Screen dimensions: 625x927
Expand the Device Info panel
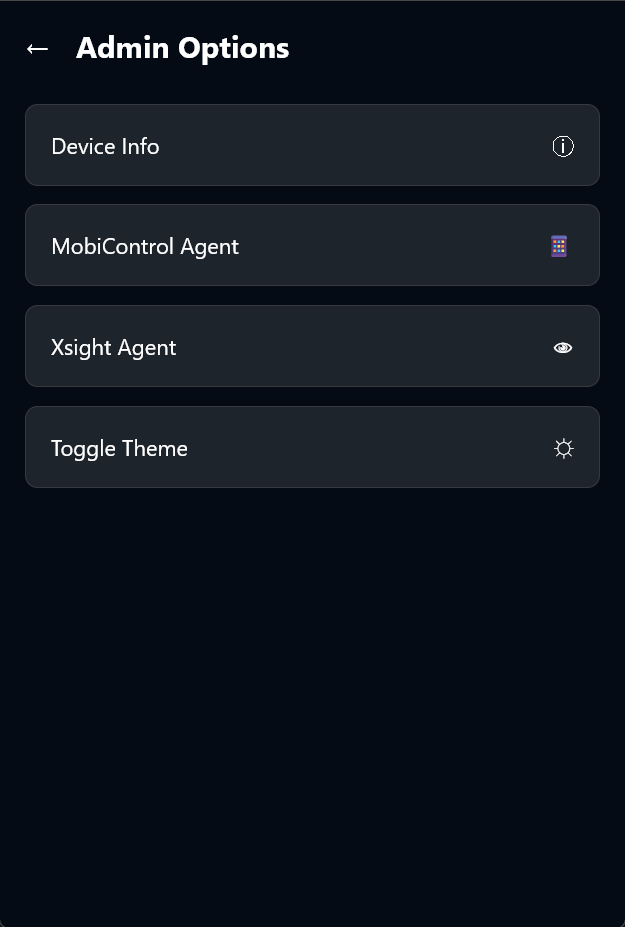coord(312,145)
